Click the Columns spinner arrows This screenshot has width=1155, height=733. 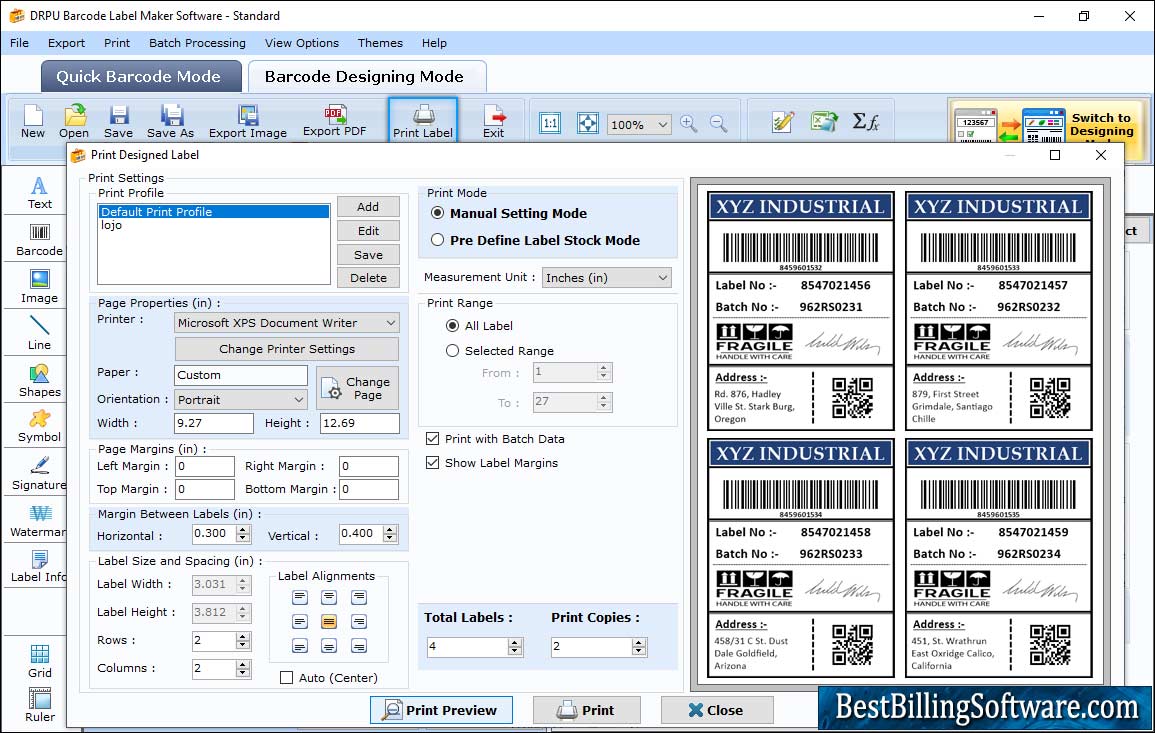click(x=243, y=669)
